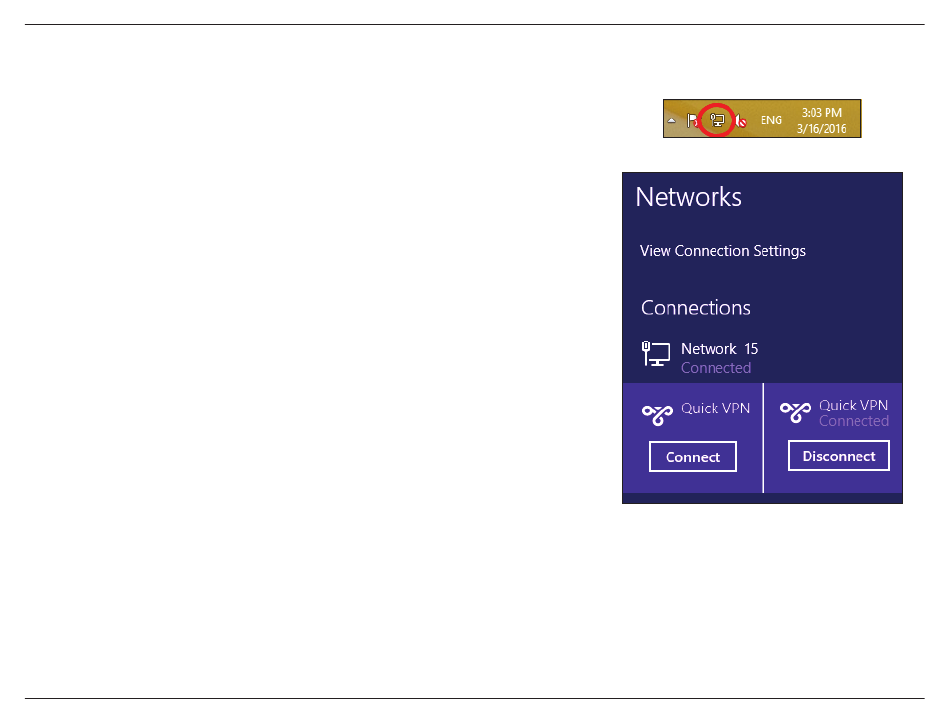Screen dimensions: 950x725
Task: Click the network icon in system tray
Action: click(717, 120)
